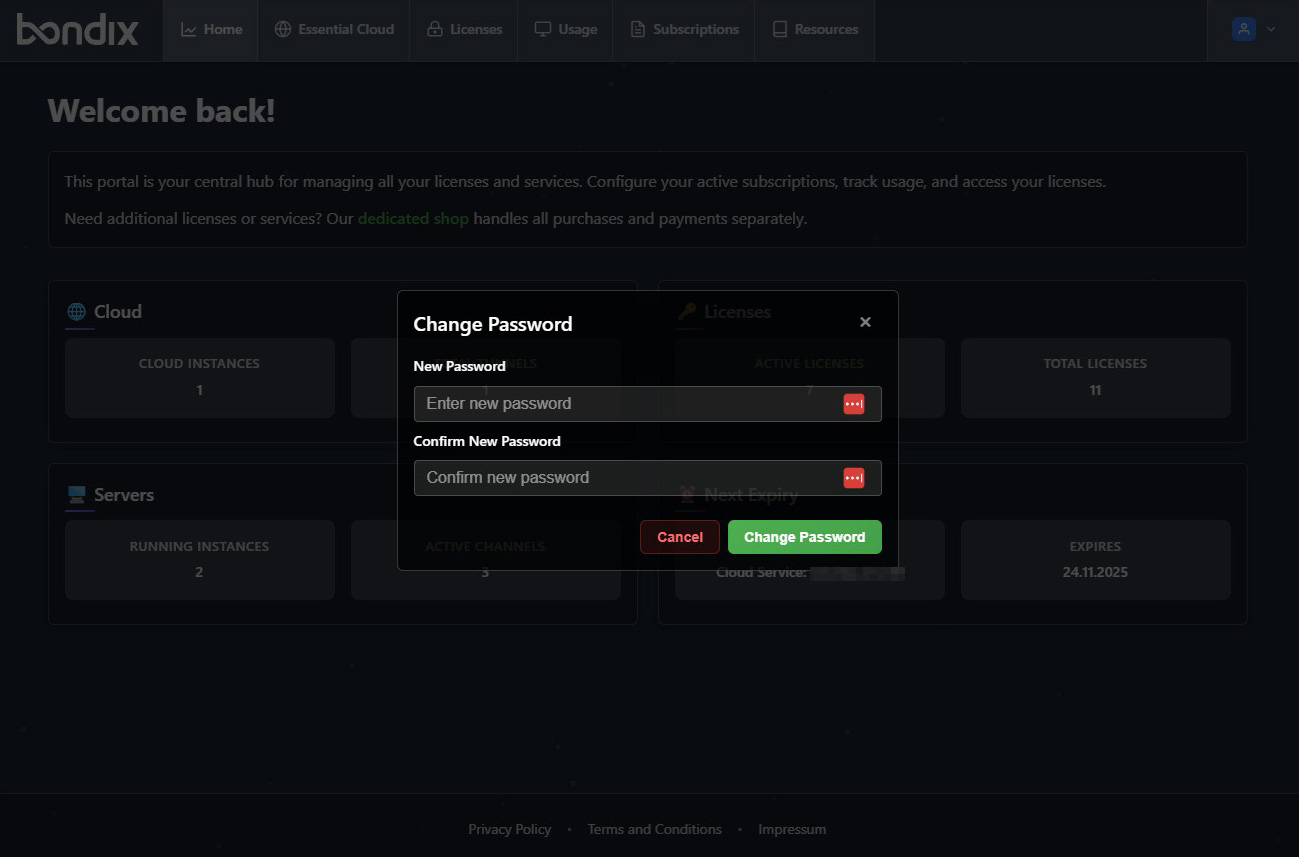Click the password manager icon in New Password field
Screen dimensions: 1299x857
(x=853, y=403)
